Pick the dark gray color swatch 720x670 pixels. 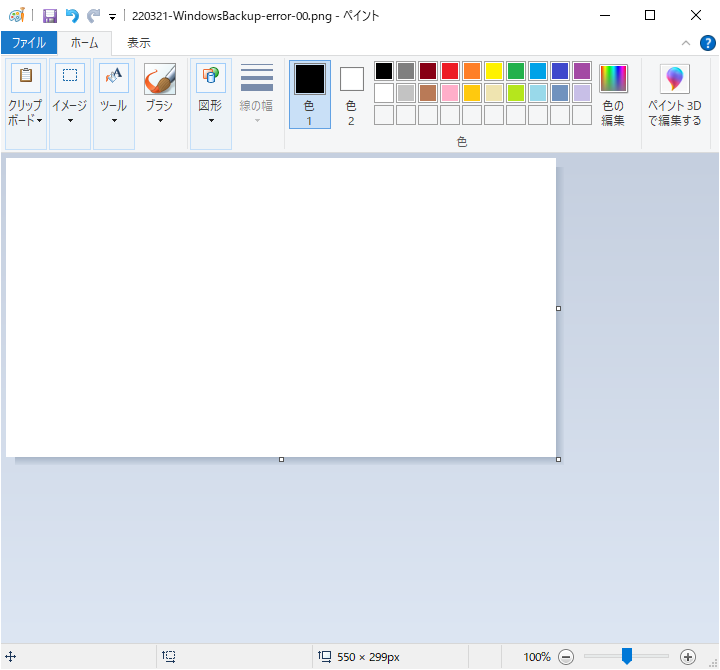click(x=406, y=71)
